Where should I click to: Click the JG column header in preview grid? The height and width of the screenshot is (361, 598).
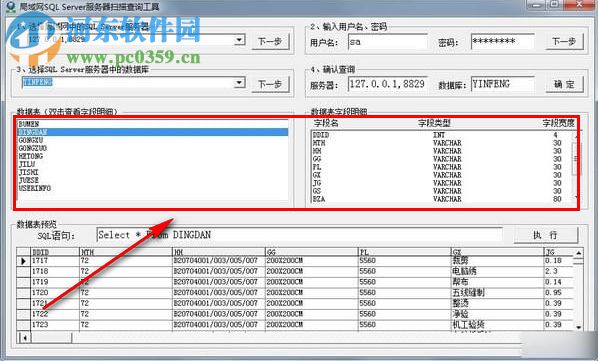558,252
